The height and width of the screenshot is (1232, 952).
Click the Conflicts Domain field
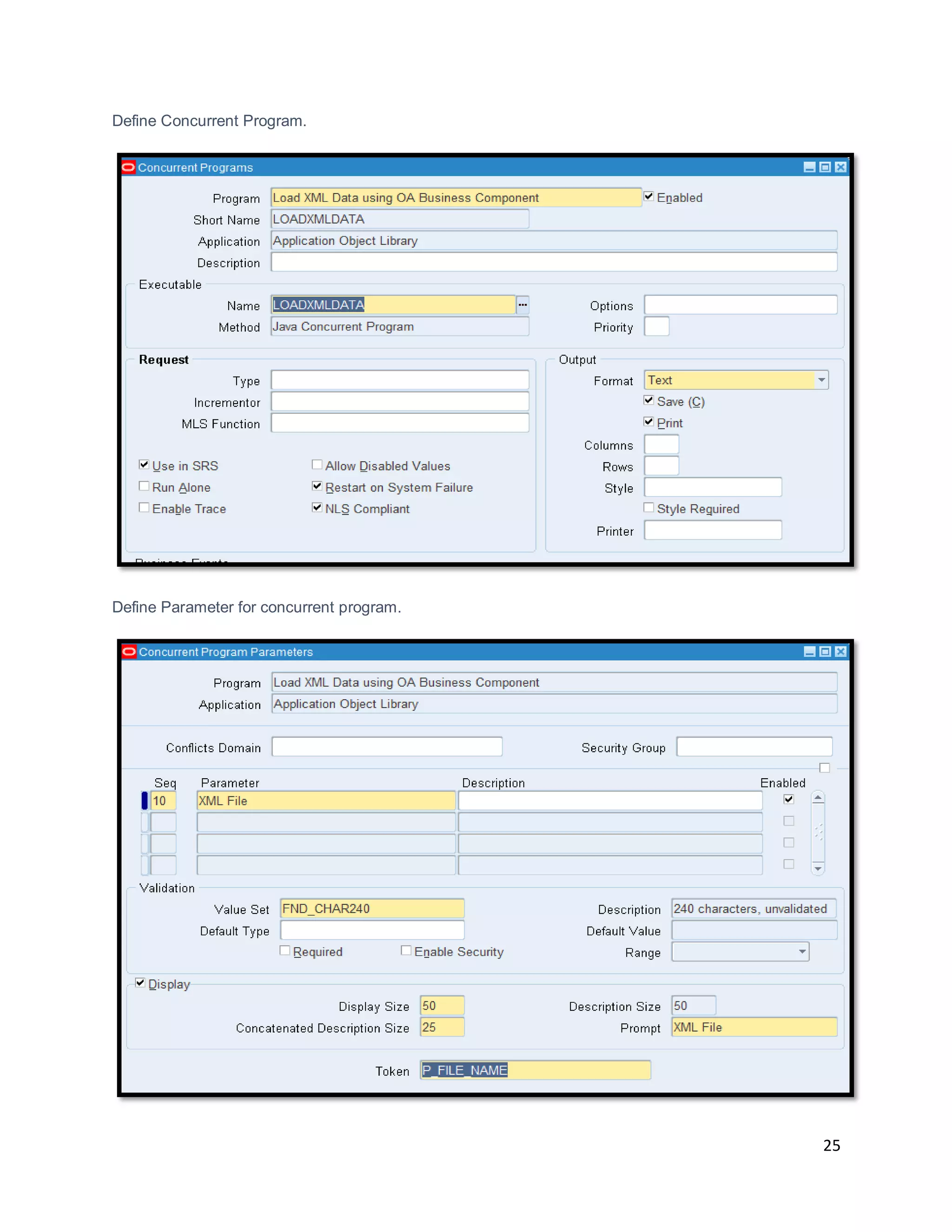387,746
